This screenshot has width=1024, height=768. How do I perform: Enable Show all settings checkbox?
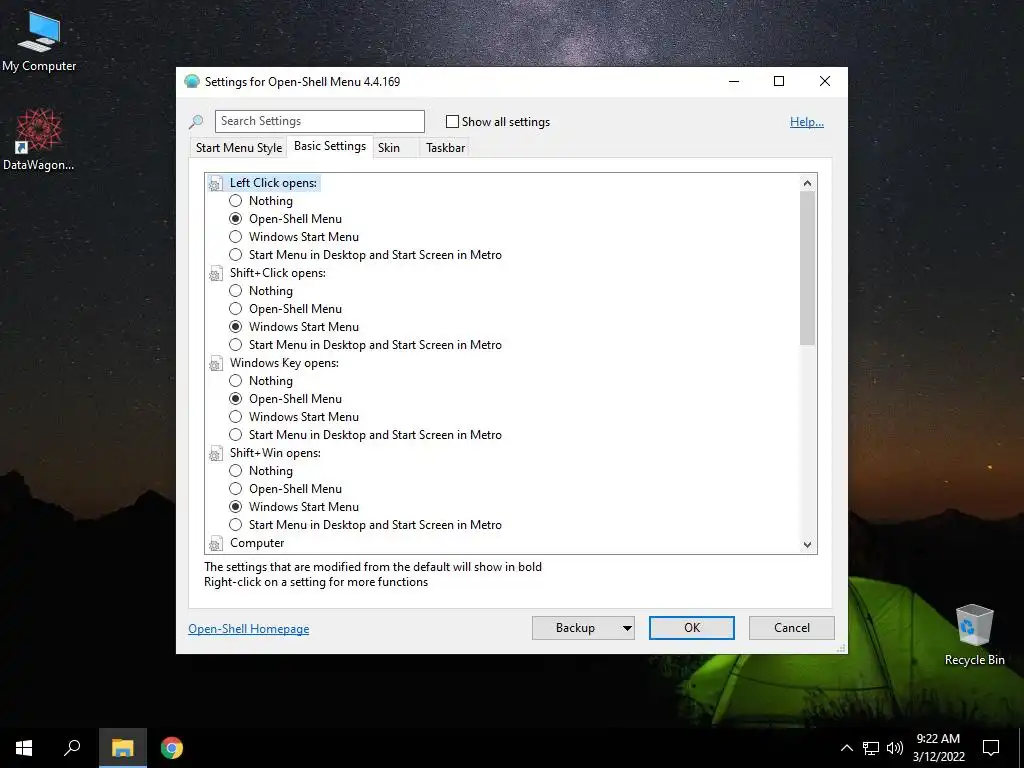coord(452,121)
